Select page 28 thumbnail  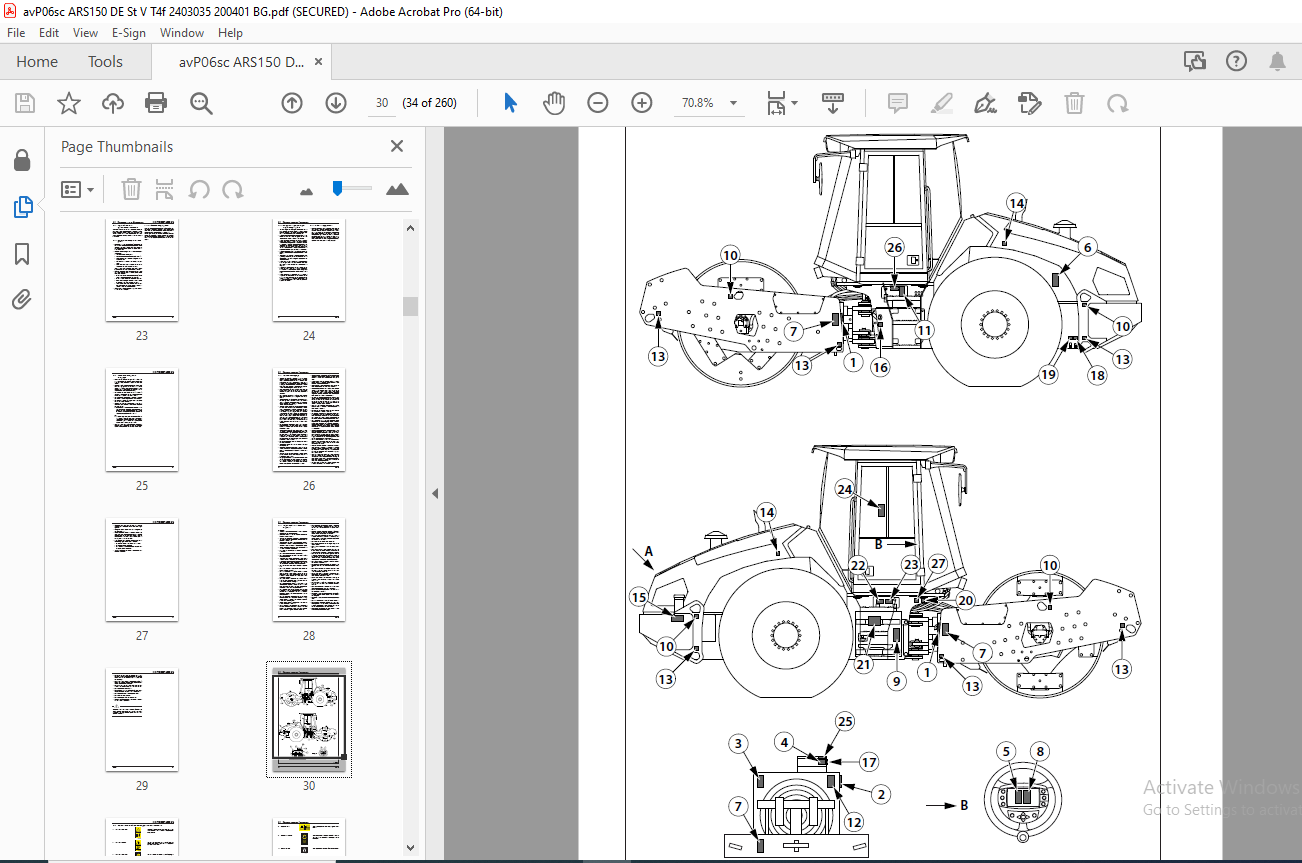tap(309, 569)
